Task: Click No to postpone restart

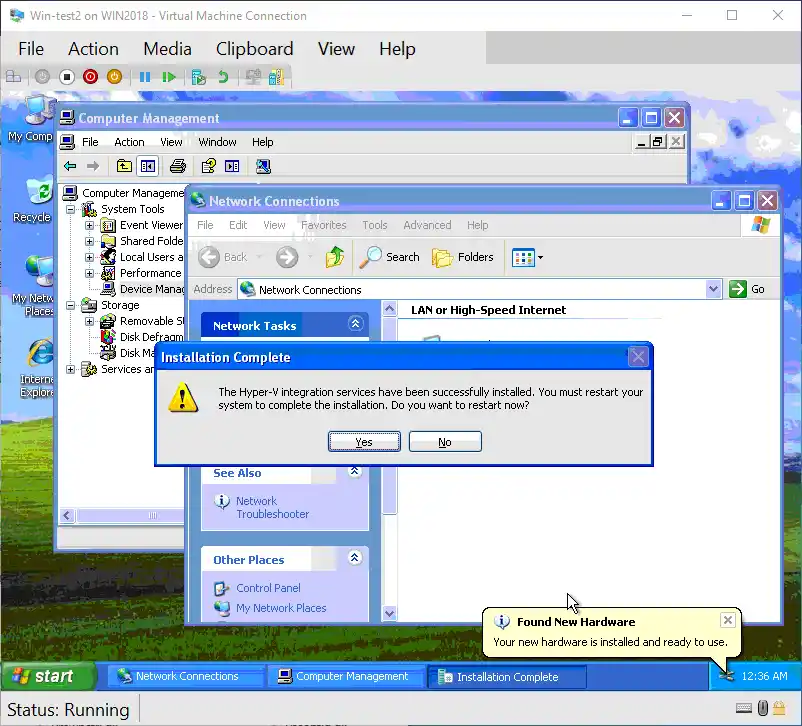Action: [445, 442]
